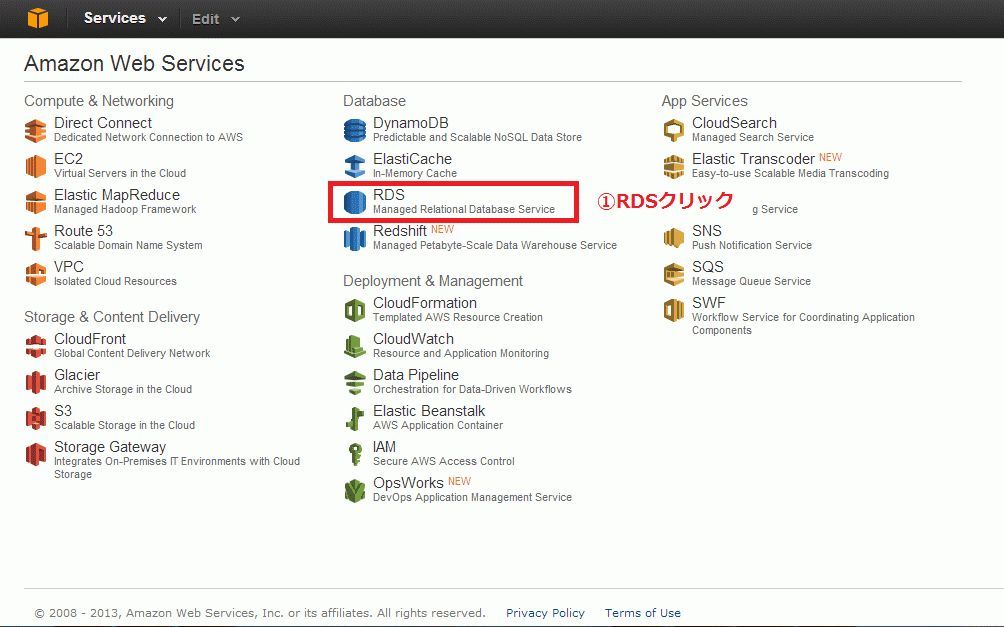1004x627 pixels.
Task: Click the DynamoDB icon
Action: point(355,131)
